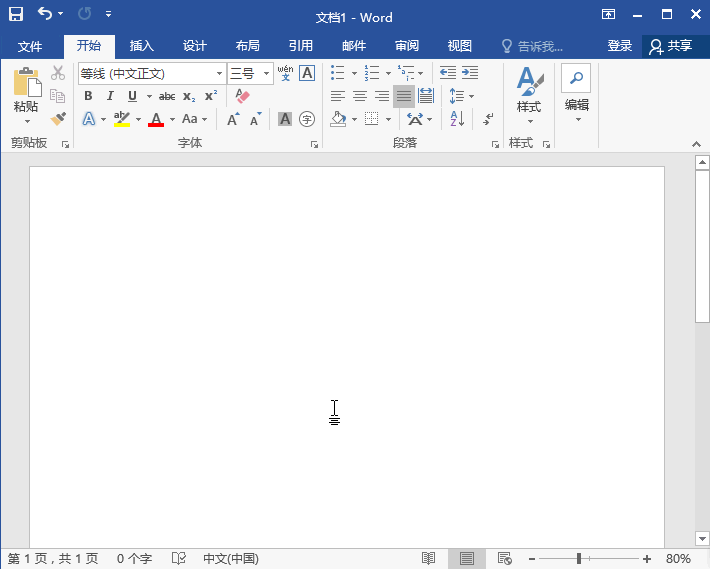Open the font size dropdown
Viewport: 710px width, 569px height.
266,74
